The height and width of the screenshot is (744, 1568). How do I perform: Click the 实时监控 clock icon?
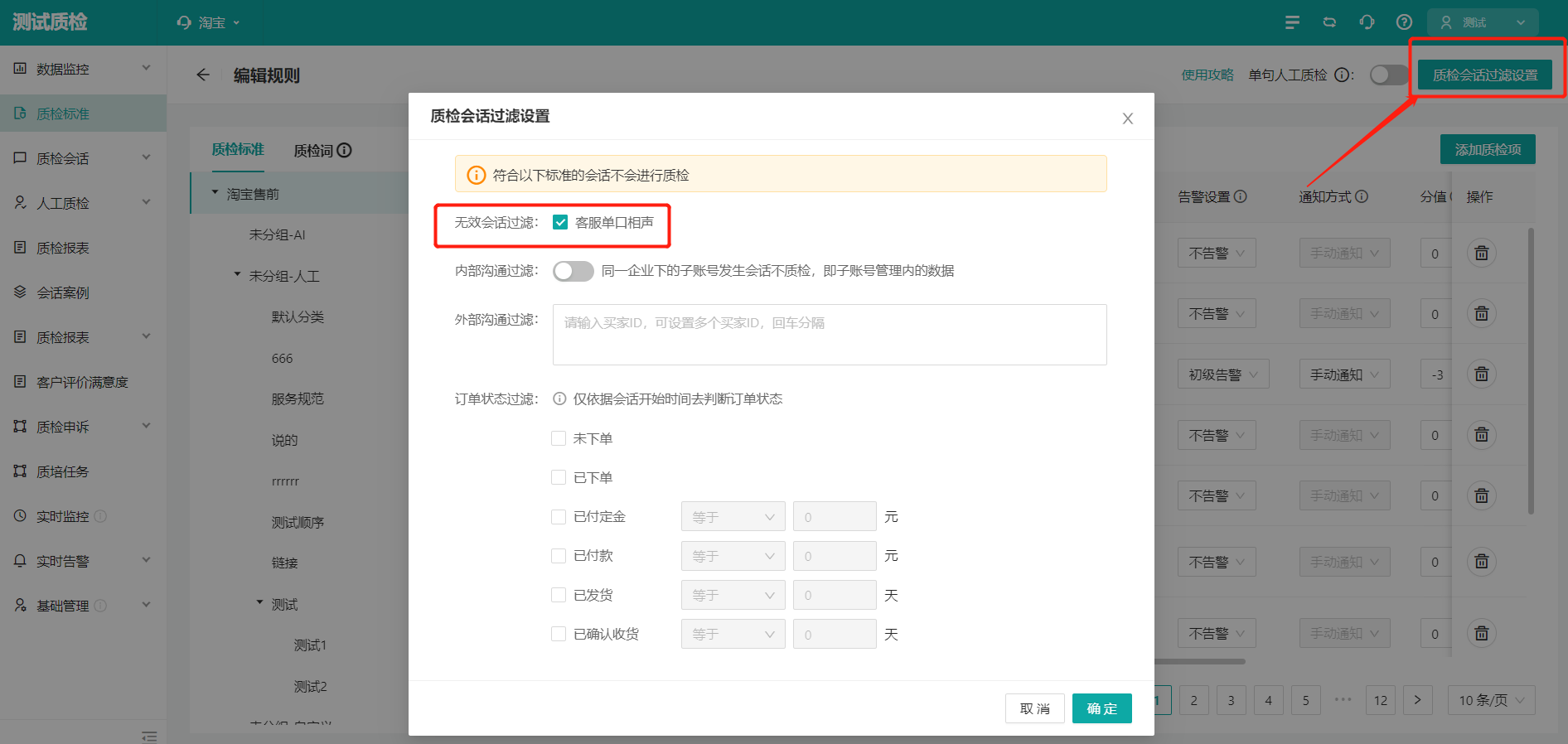click(20, 515)
